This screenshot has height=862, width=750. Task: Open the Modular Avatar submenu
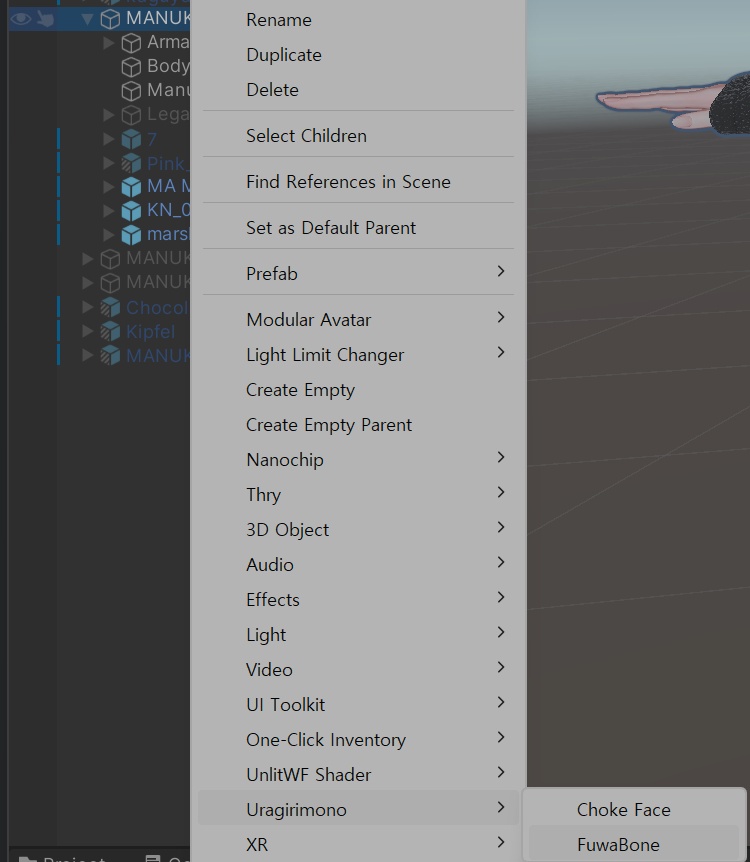[x=357, y=319]
